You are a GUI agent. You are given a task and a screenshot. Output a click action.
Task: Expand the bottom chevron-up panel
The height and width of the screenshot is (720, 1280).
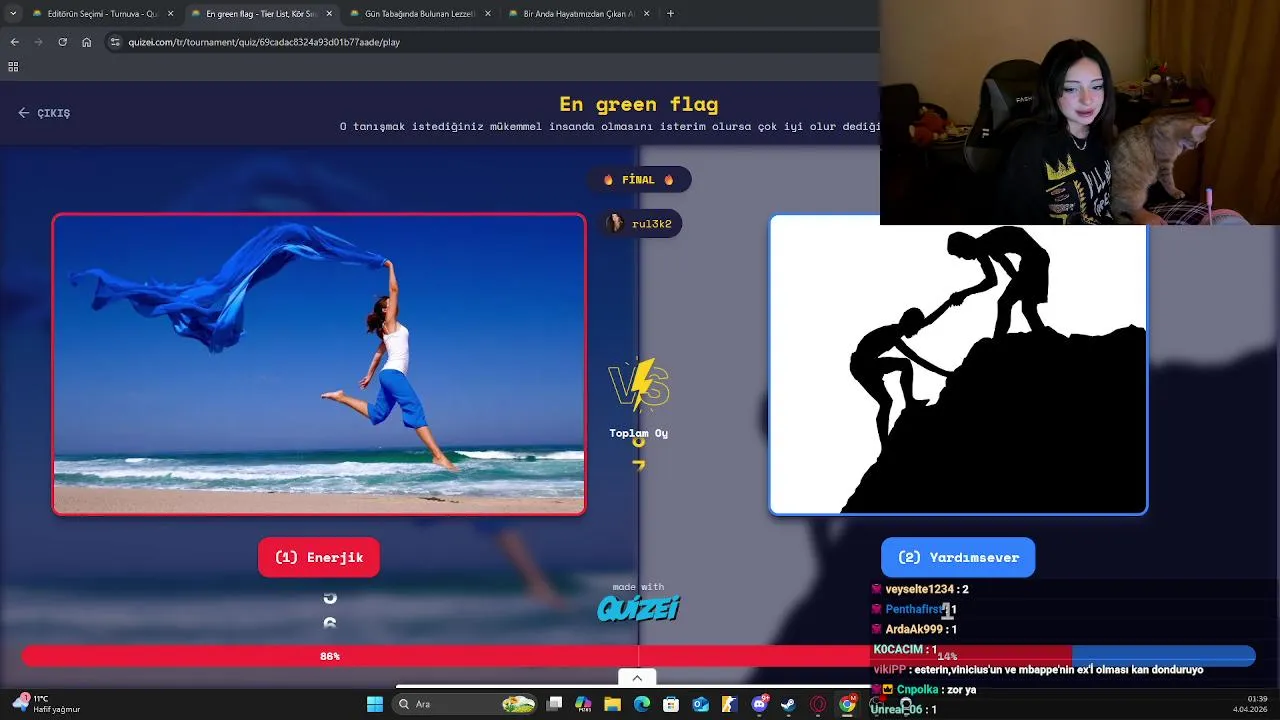pyautogui.click(x=637, y=678)
